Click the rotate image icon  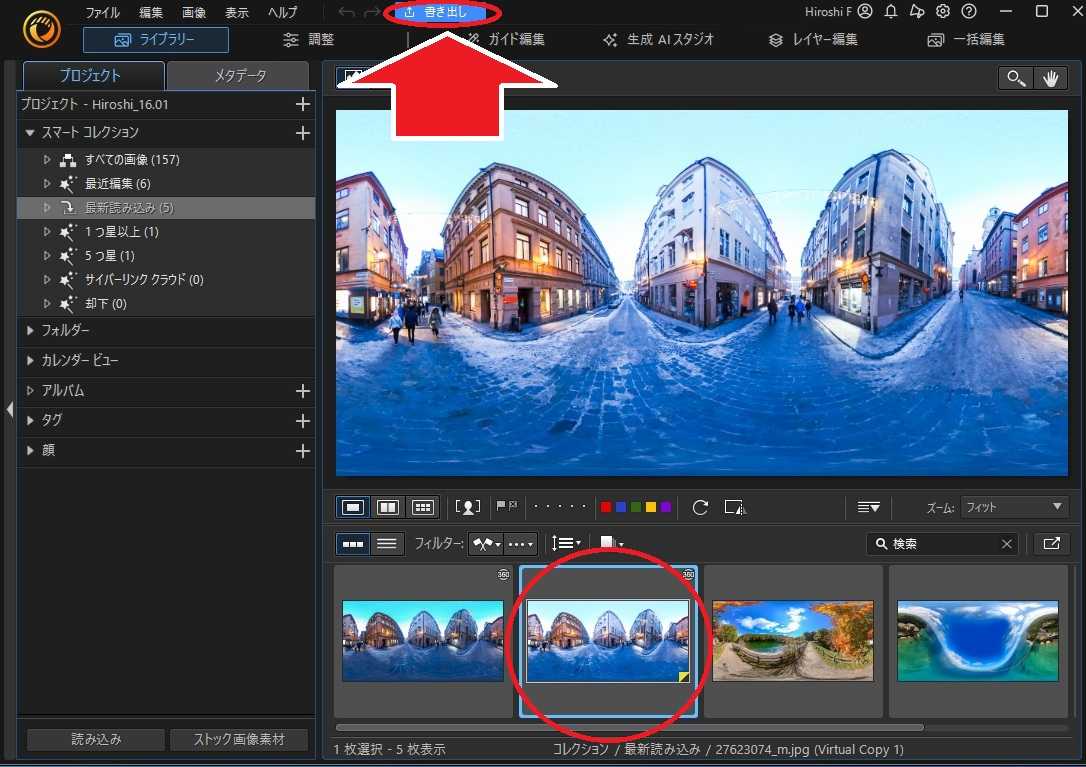(x=699, y=507)
